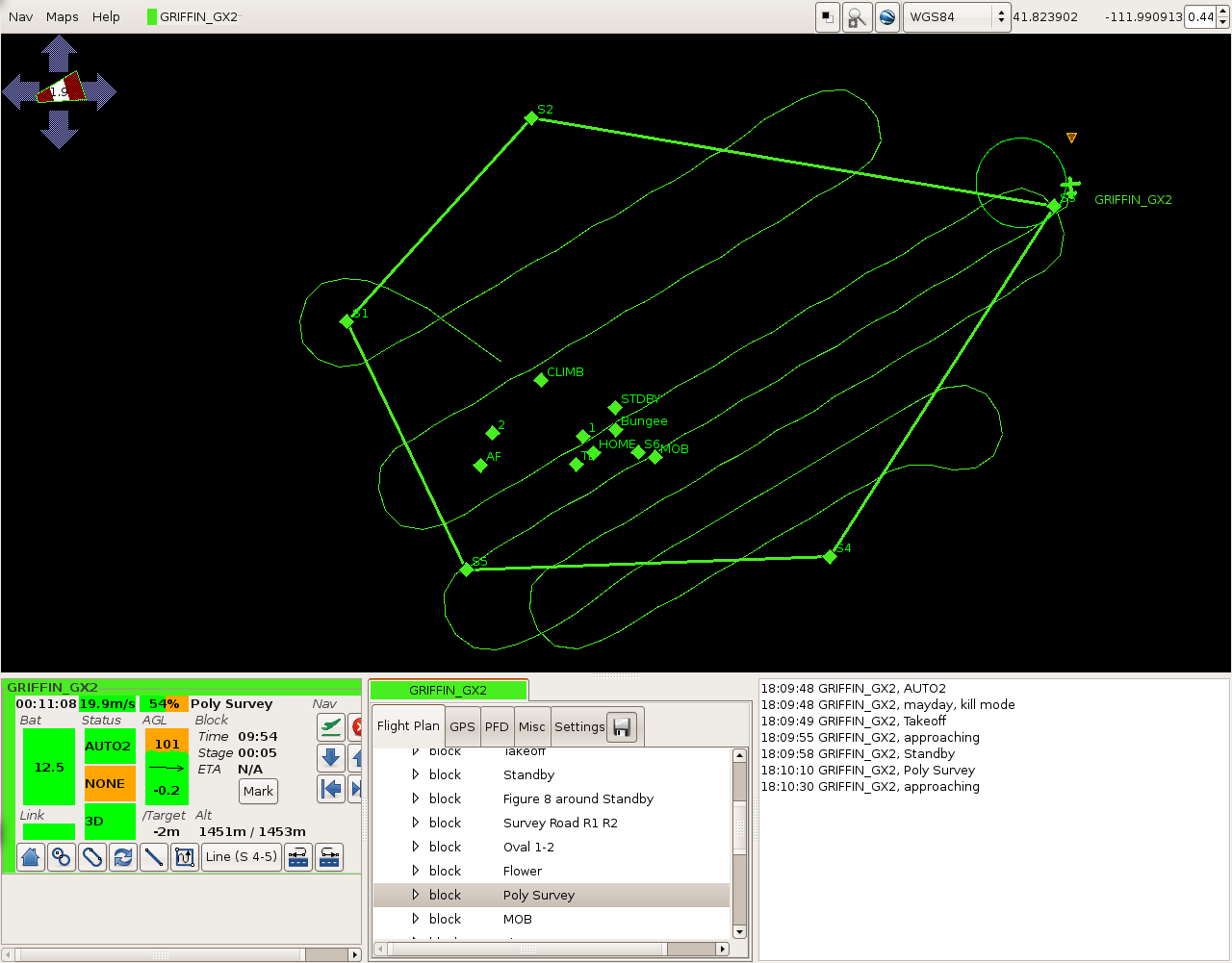The image size is (1232, 963).
Task: Save flight plan settings with the floppy icon
Action: coord(622,726)
